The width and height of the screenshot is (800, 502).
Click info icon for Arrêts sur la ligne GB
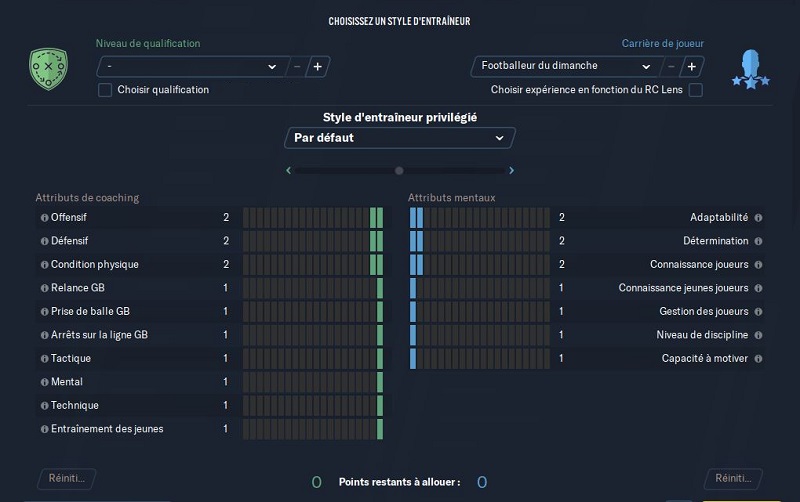[44, 335]
